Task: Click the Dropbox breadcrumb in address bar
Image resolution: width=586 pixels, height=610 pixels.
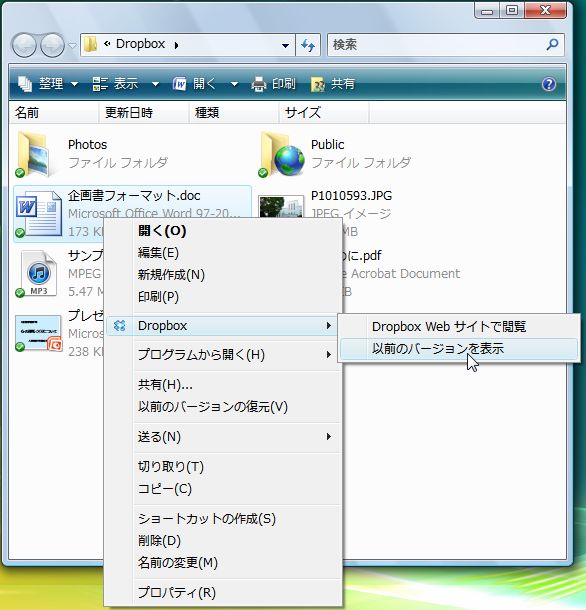Action: click(x=140, y=44)
